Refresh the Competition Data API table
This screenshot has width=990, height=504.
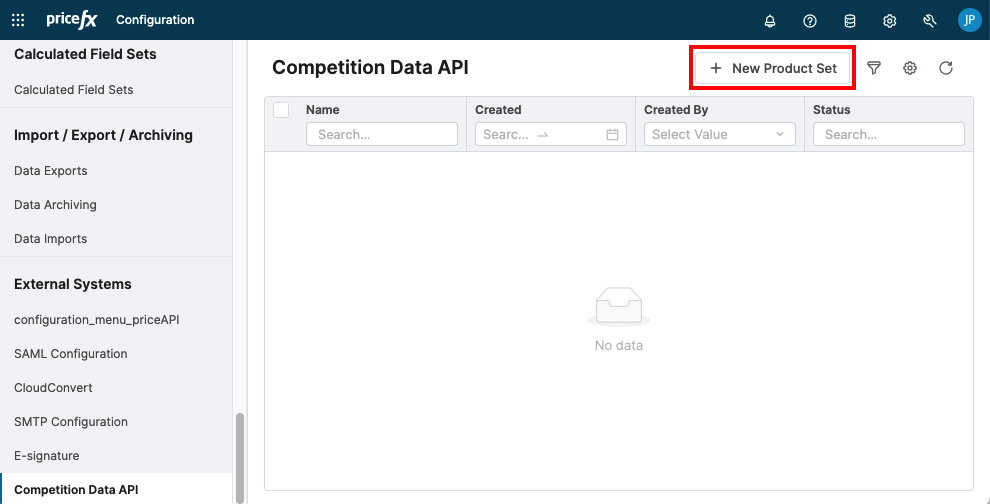coord(946,68)
